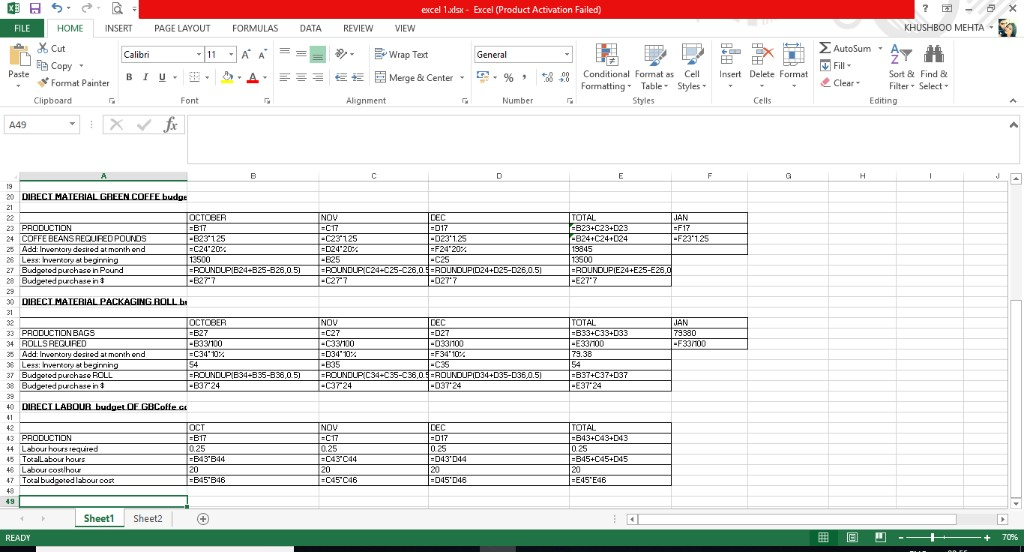Open Sort & Filter menu

tap(901, 67)
